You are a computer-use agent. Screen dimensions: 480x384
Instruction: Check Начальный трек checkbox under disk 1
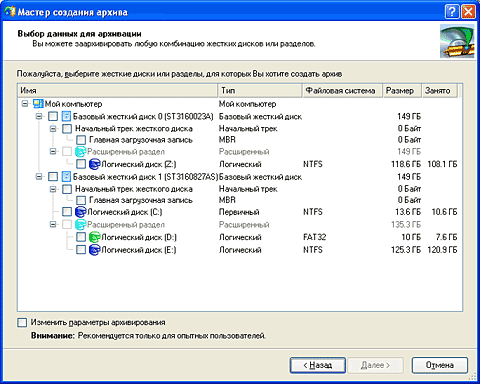coord(67,189)
